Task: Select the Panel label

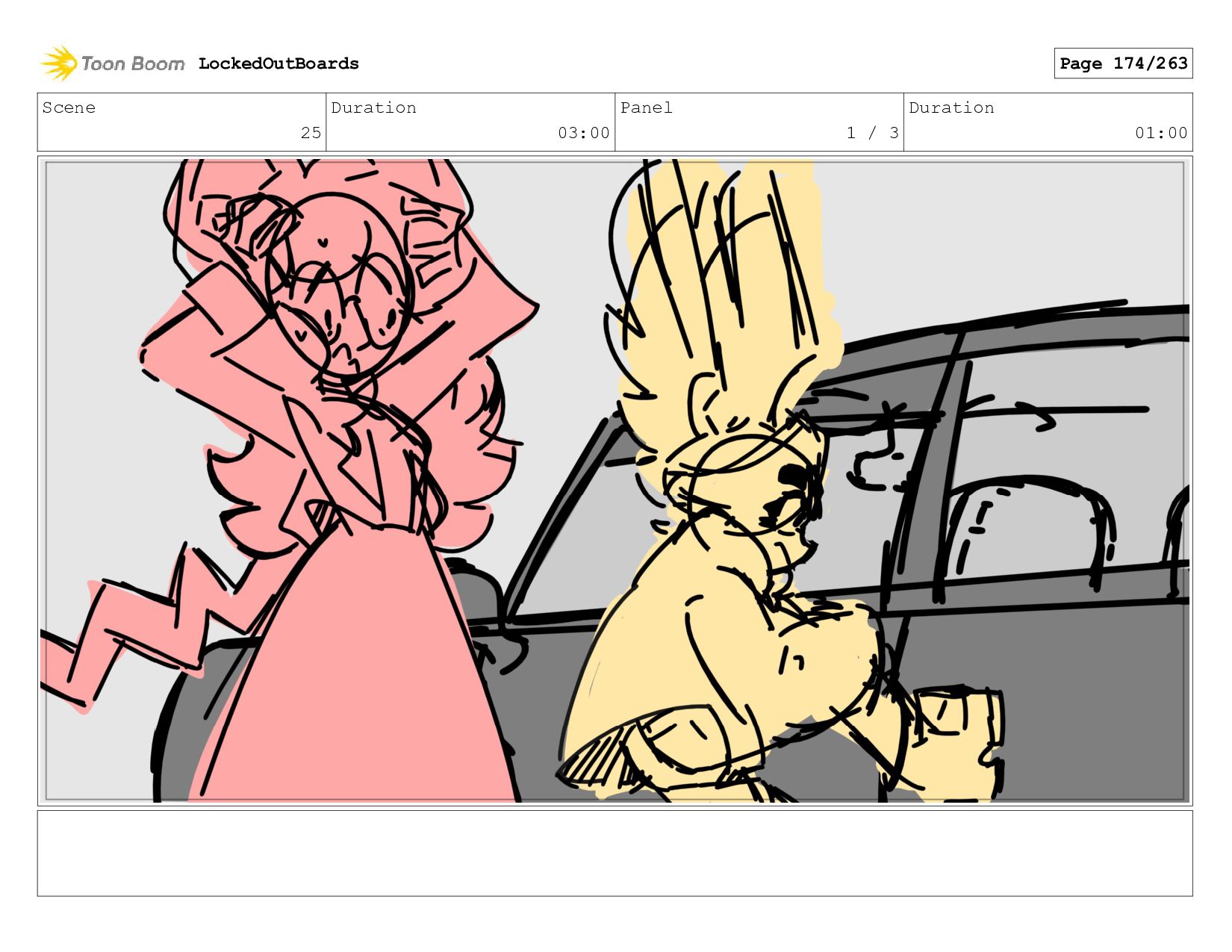Action: [x=647, y=108]
